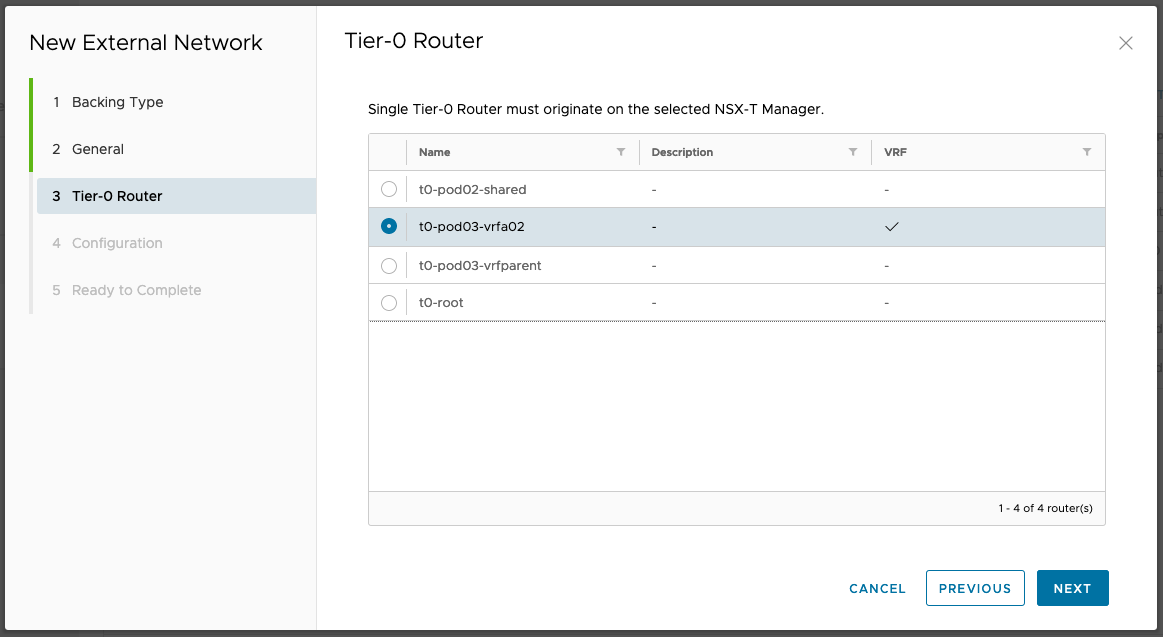Click the Description column header
The image size is (1163, 637).
click(x=682, y=152)
